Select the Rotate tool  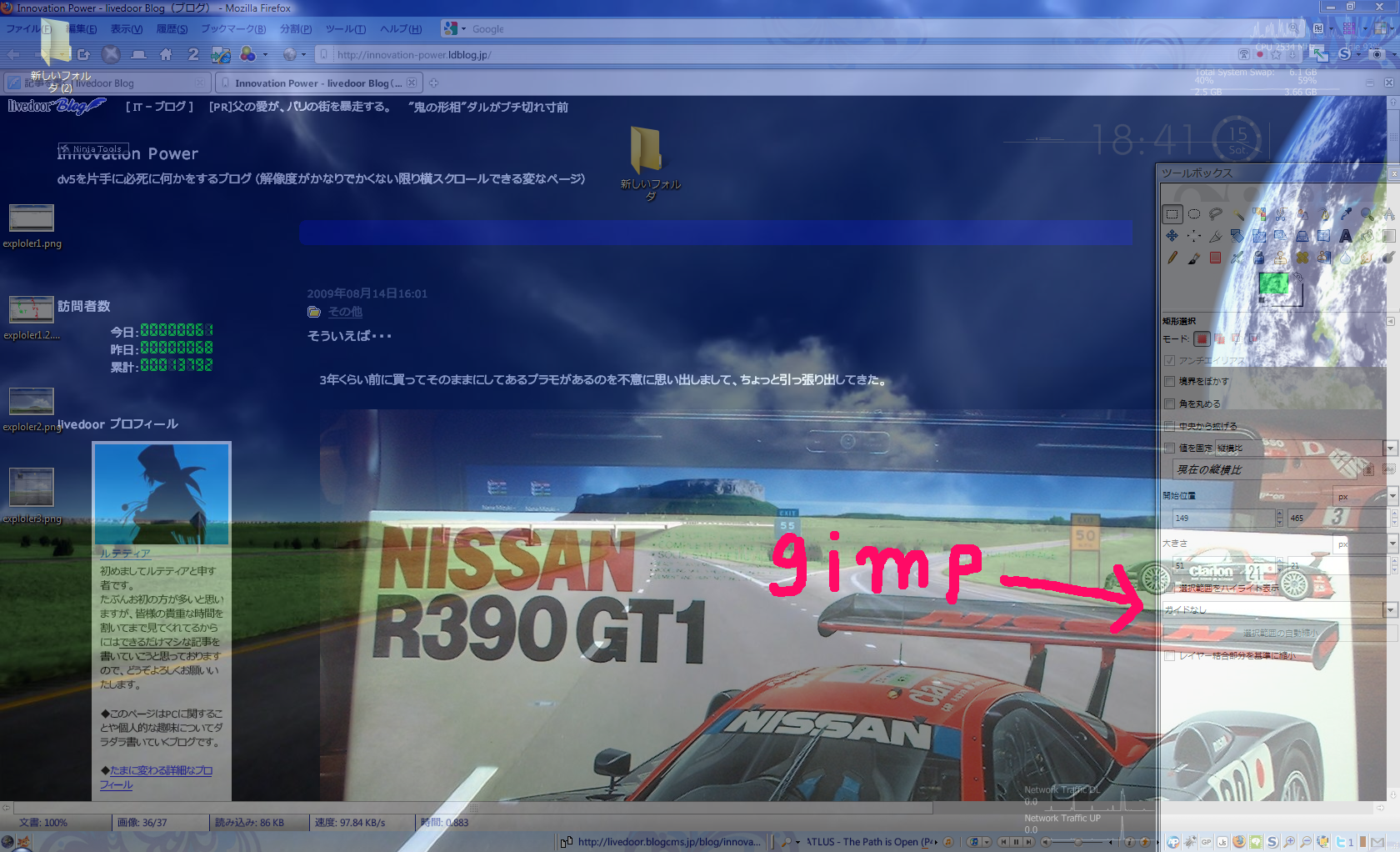[1237, 236]
